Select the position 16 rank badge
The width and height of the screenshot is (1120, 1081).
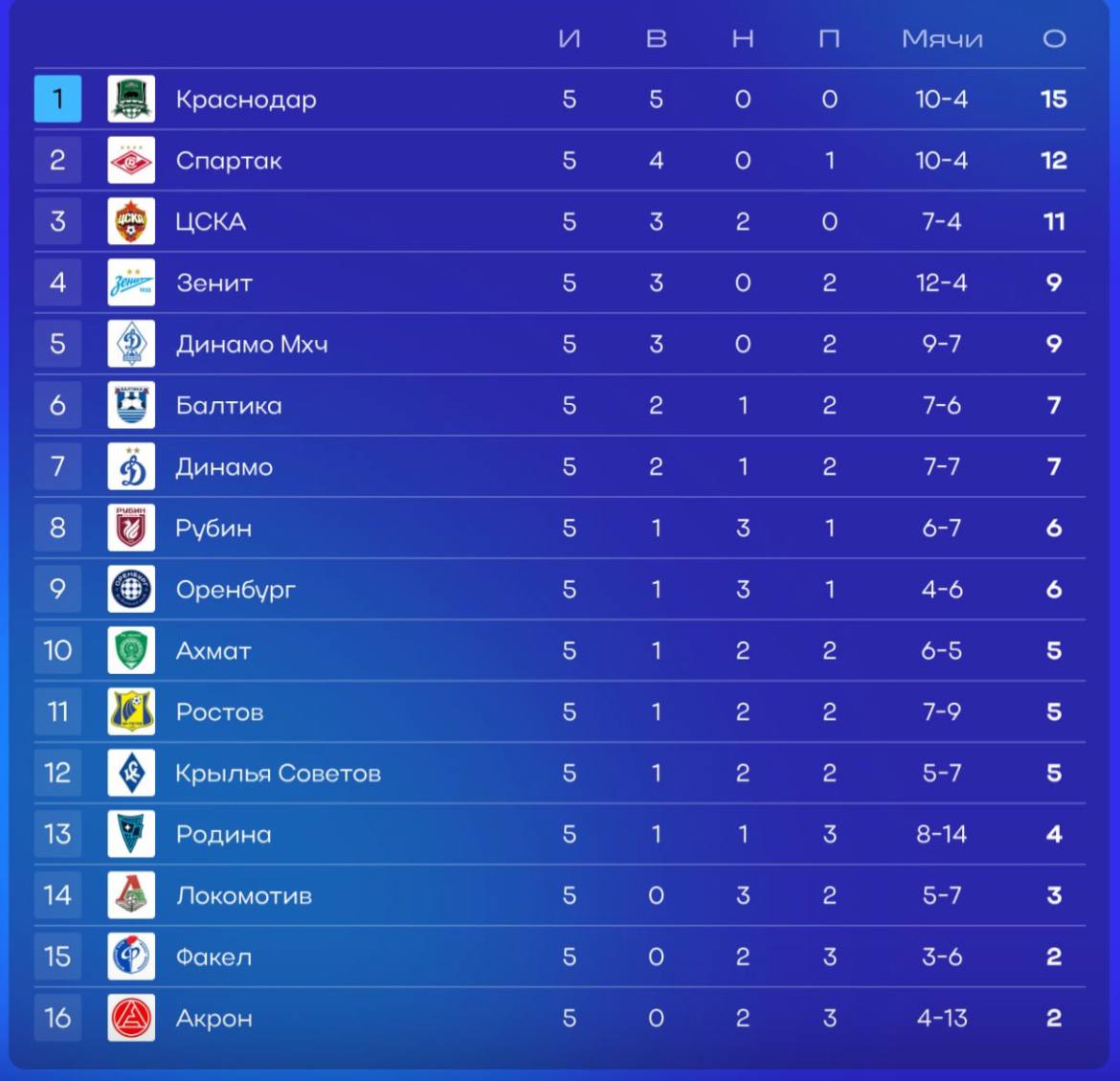coord(57,1018)
